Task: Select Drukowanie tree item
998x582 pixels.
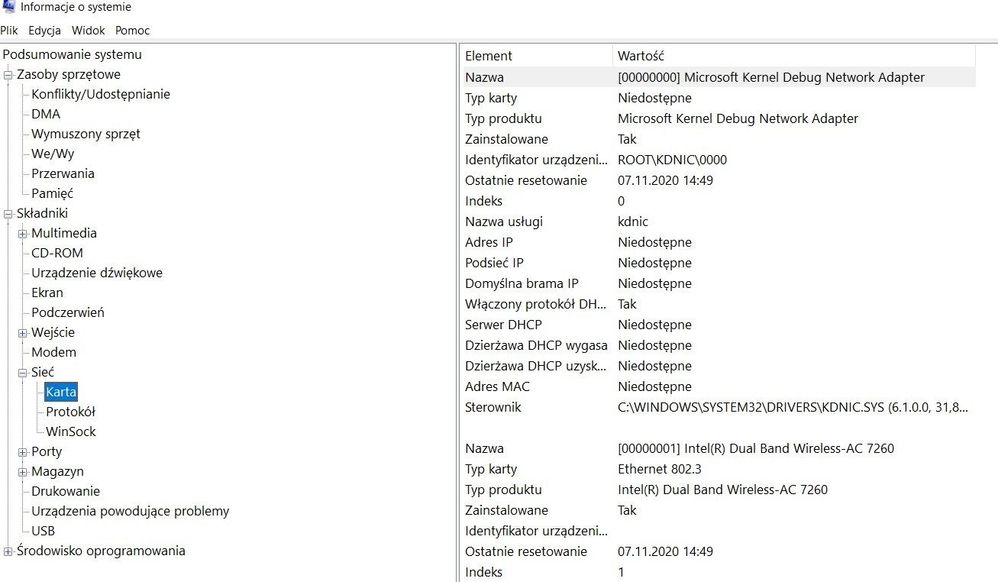Action: tap(66, 491)
